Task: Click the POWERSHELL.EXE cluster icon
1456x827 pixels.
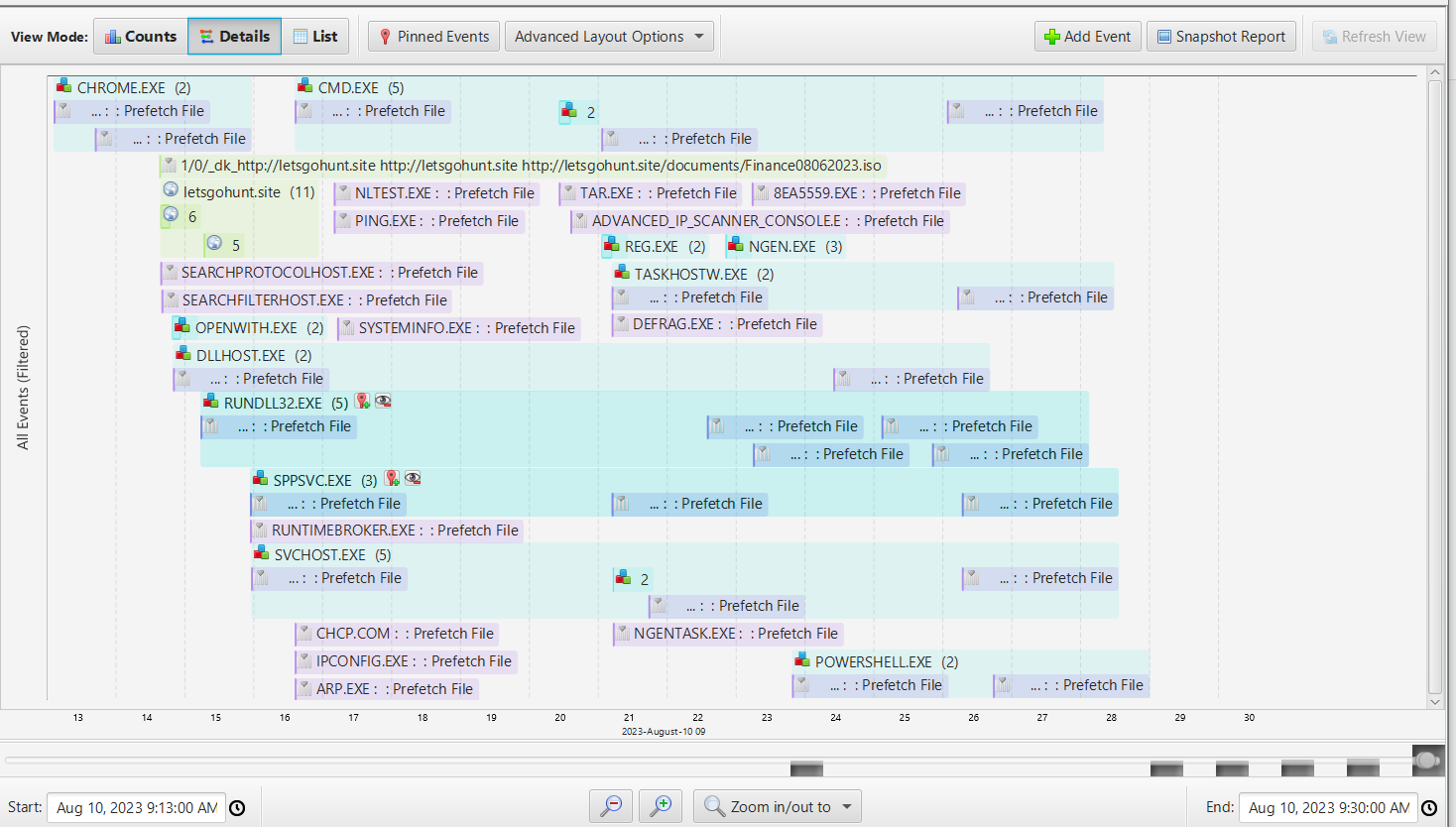Action: (x=802, y=660)
